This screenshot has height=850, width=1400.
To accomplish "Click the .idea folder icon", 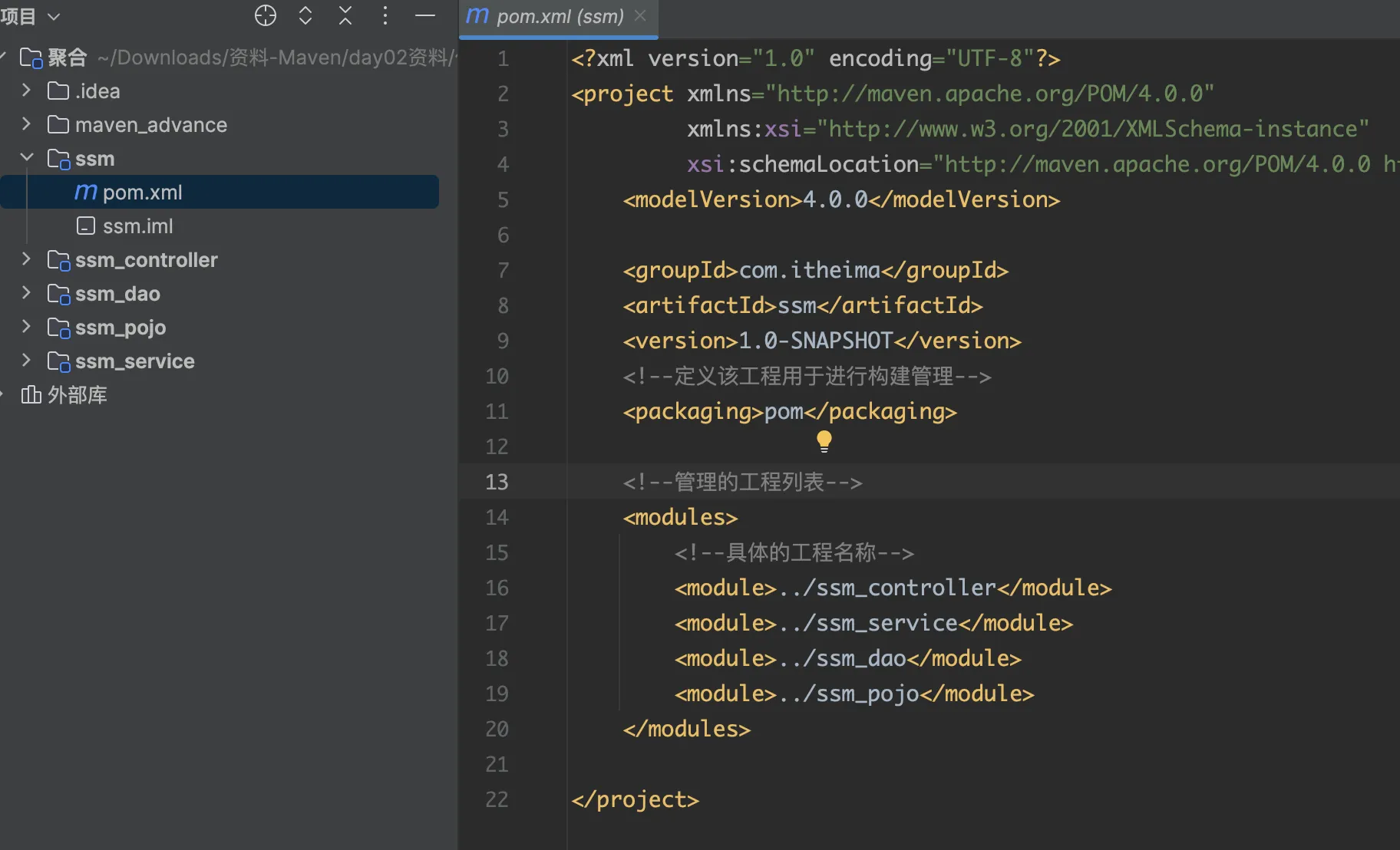I will pyautogui.click(x=58, y=91).
